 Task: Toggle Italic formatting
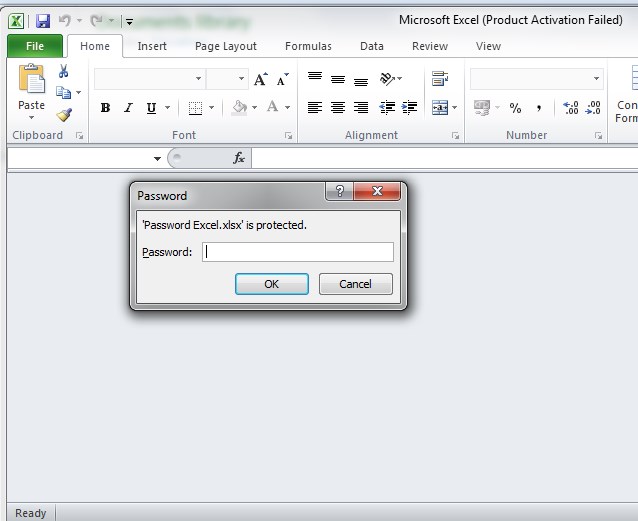coord(129,108)
